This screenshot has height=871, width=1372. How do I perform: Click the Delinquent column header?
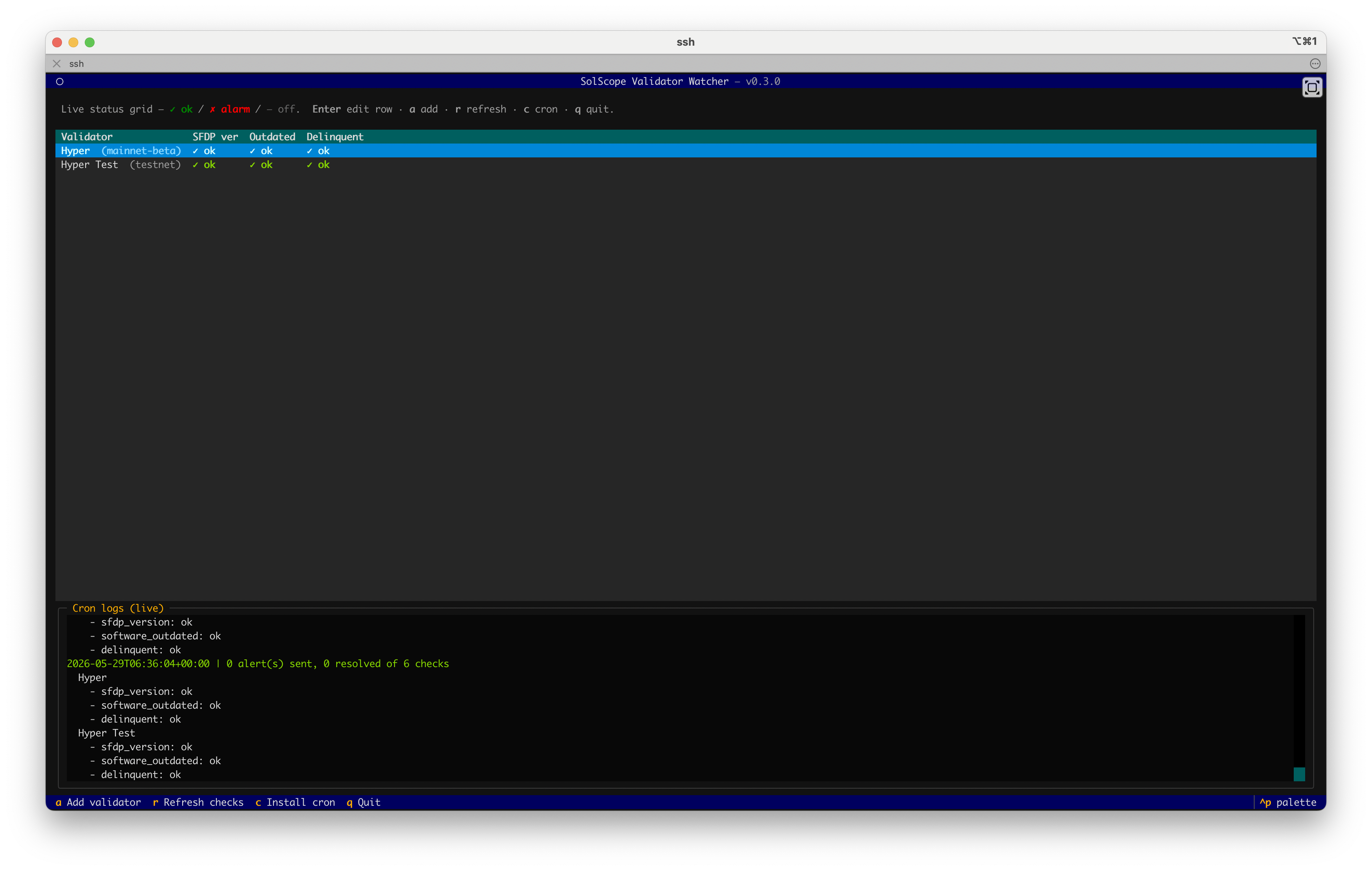(x=335, y=137)
